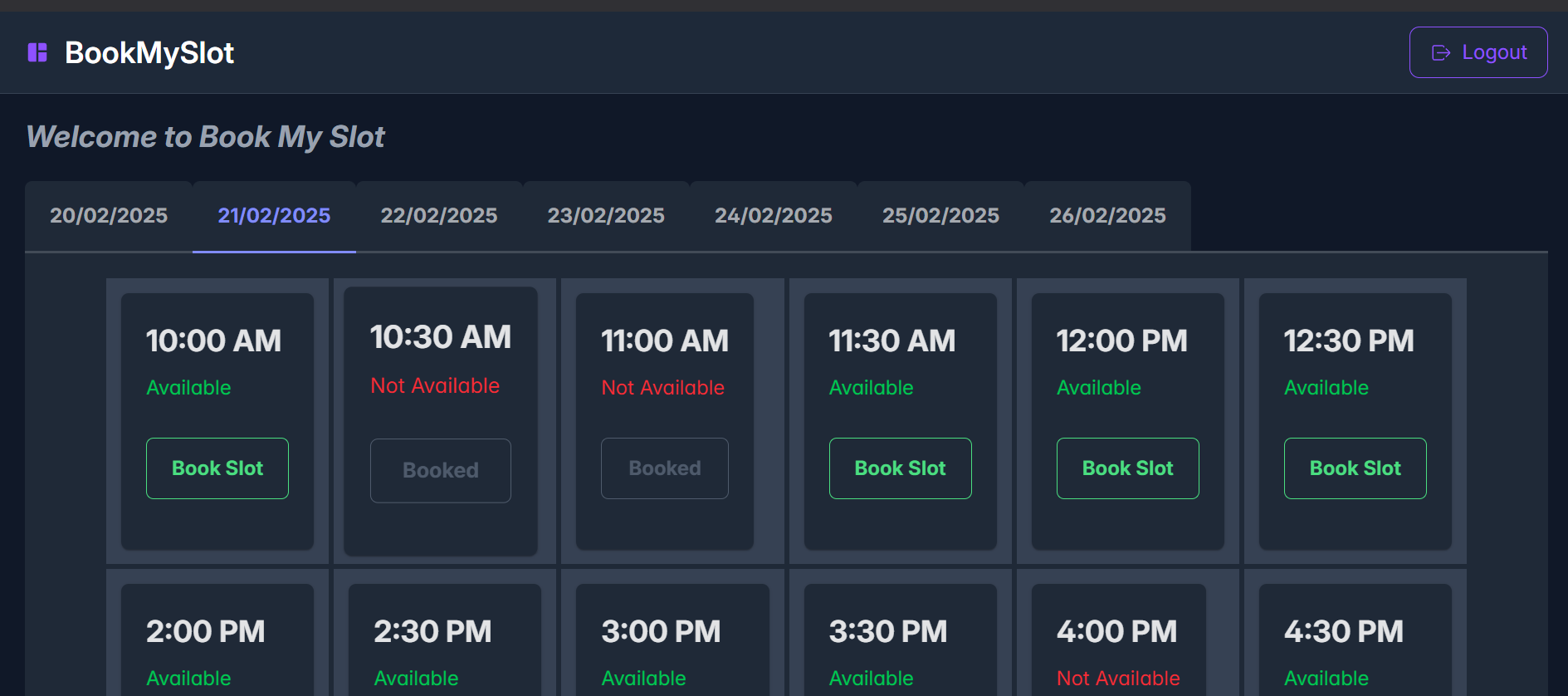Viewport: 1568px width, 696px height.
Task: Click the Available status under 12:00 PM
Action: coord(1099,388)
